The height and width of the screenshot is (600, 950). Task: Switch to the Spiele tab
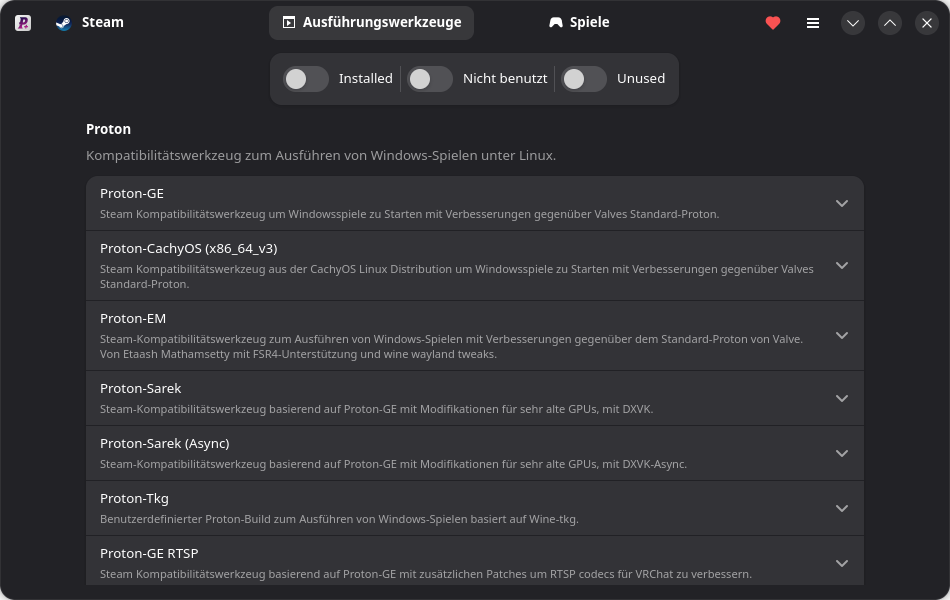tap(579, 23)
